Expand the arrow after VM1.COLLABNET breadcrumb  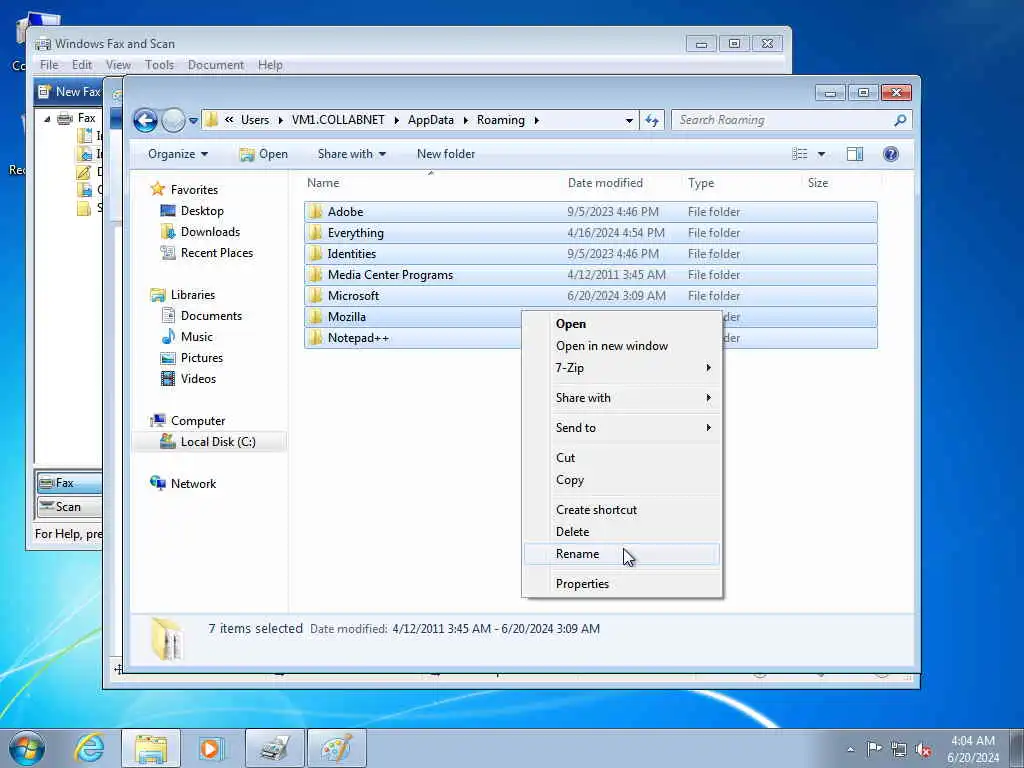tap(396, 120)
